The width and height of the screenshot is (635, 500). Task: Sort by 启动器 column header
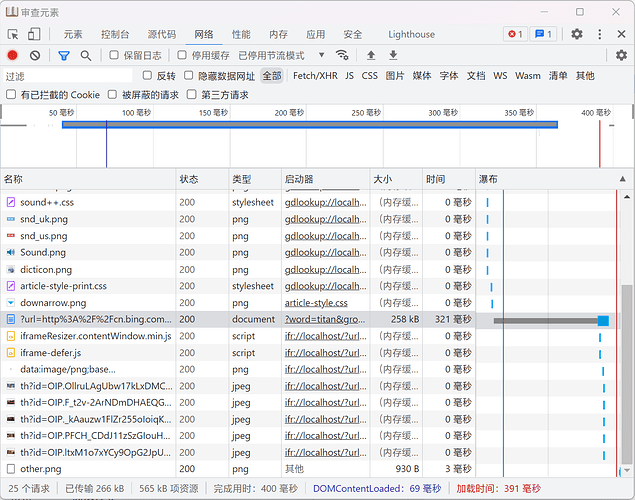[326, 179]
